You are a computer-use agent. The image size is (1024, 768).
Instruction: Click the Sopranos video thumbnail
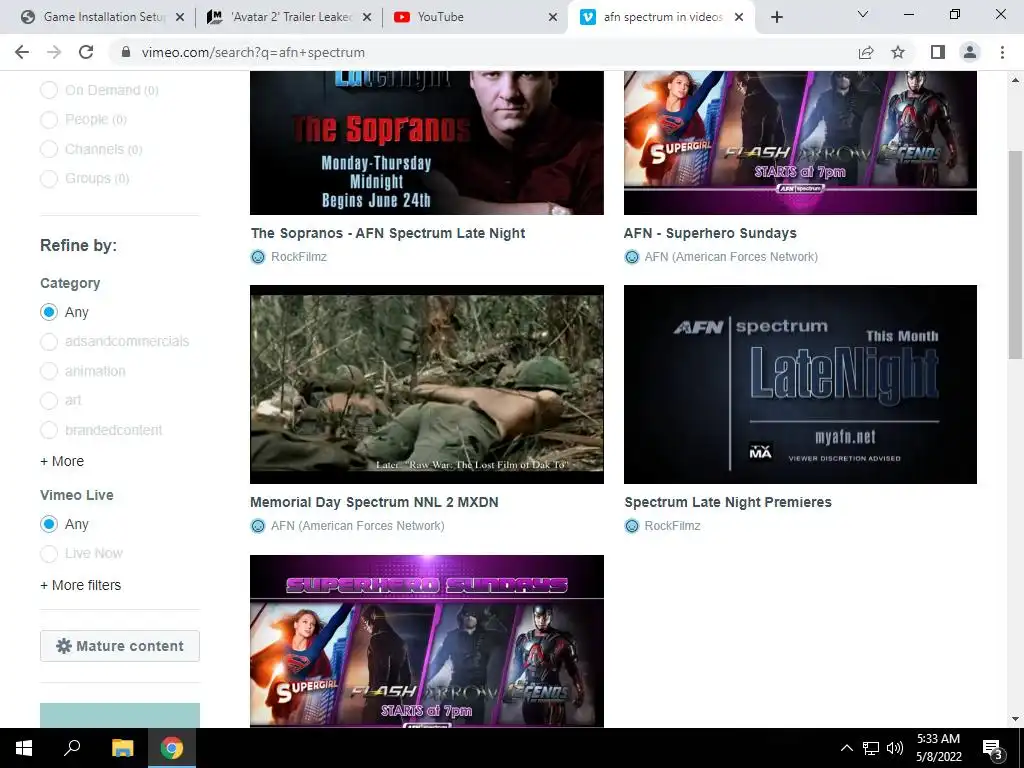(426, 143)
